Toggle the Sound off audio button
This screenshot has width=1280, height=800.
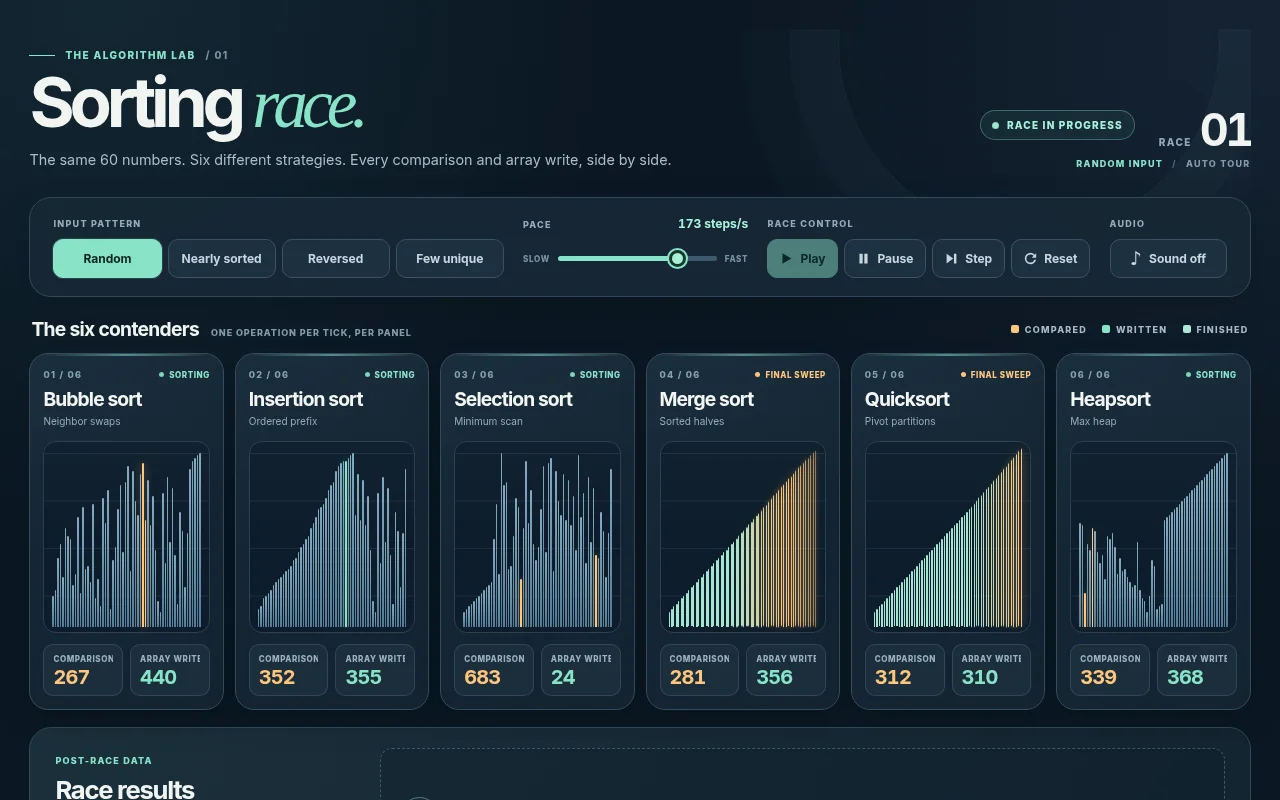(1168, 258)
